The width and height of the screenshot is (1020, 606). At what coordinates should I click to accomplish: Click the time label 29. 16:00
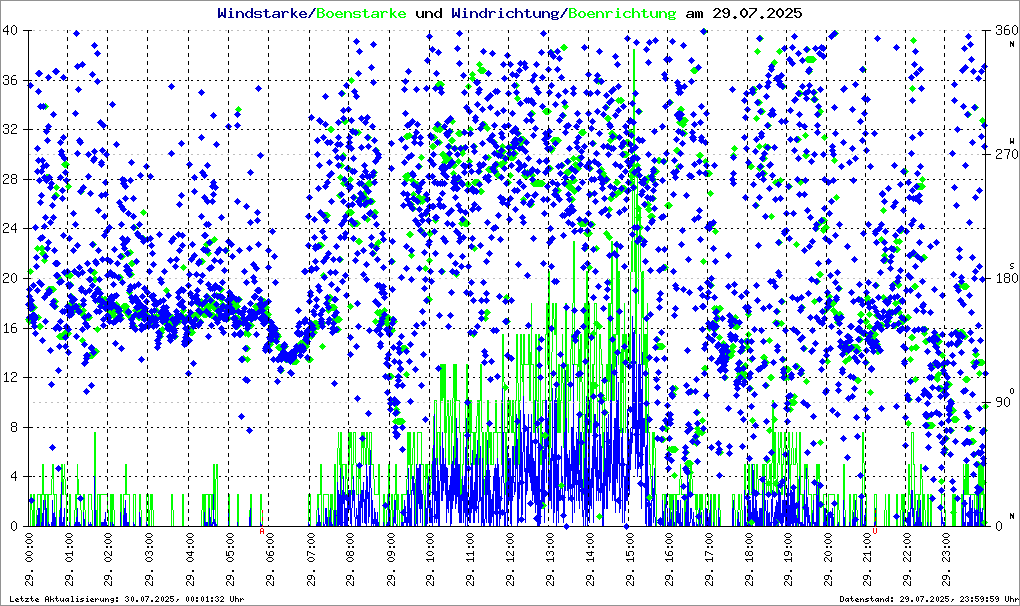670,560
